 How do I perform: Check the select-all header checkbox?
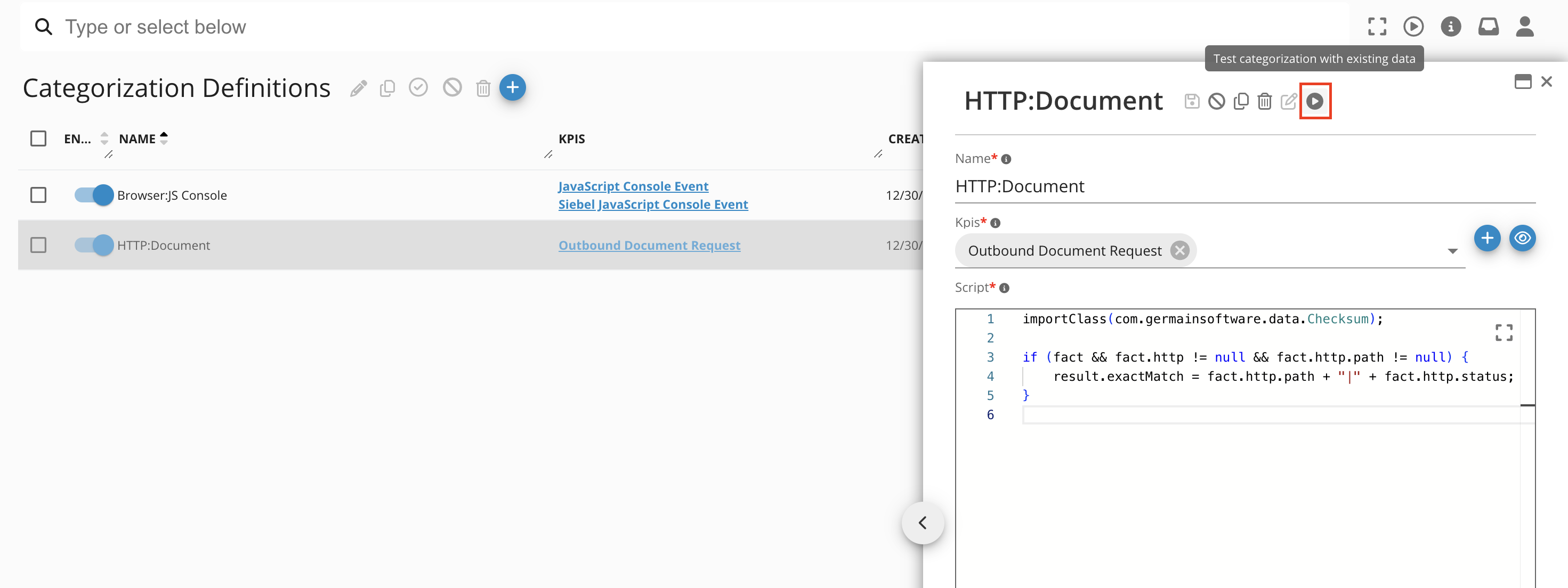pyautogui.click(x=38, y=138)
